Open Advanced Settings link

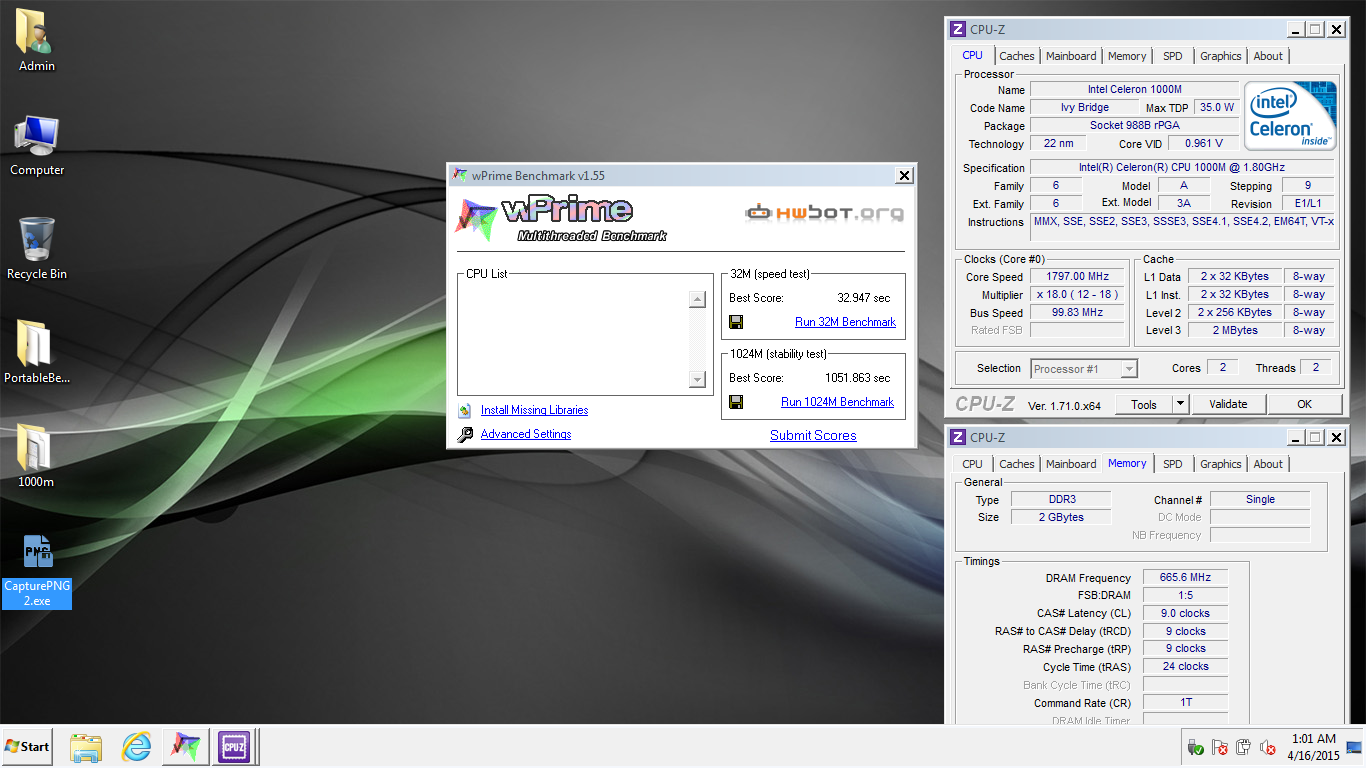tap(526, 434)
